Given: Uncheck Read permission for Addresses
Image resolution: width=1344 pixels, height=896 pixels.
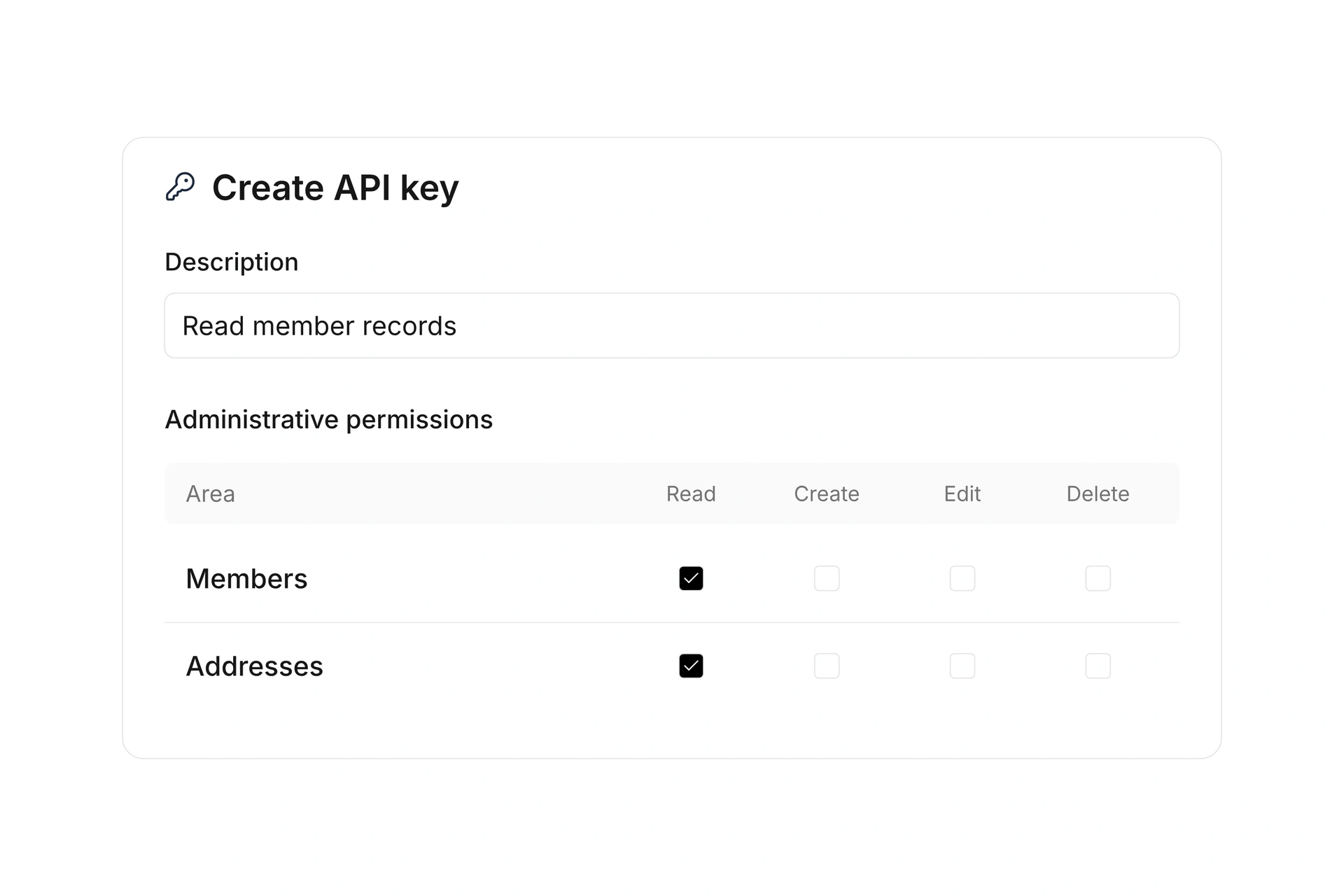Looking at the screenshot, I should 691,666.
